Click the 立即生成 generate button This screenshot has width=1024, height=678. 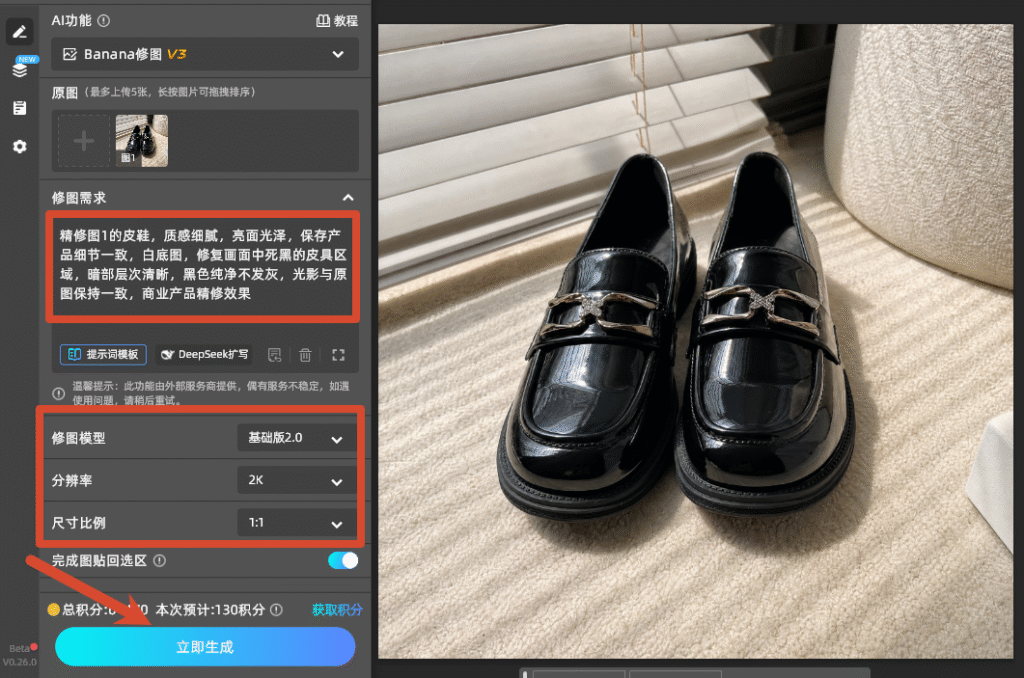click(205, 647)
